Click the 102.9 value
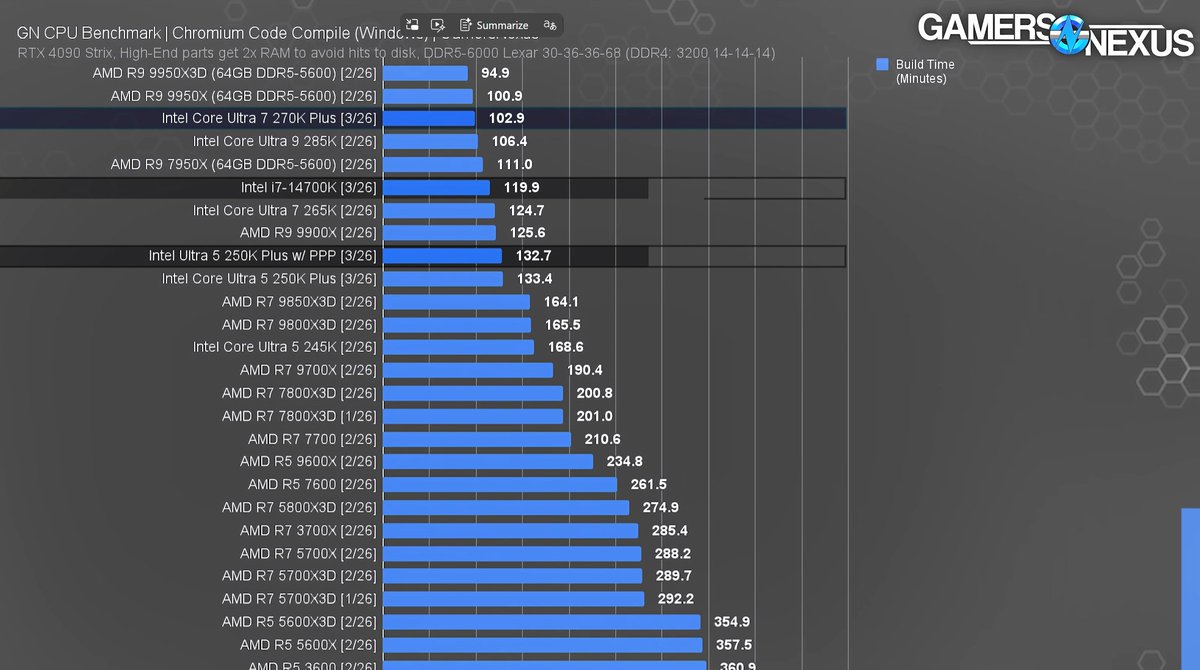This screenshot has height=670, width=1200. click(507, 118)
